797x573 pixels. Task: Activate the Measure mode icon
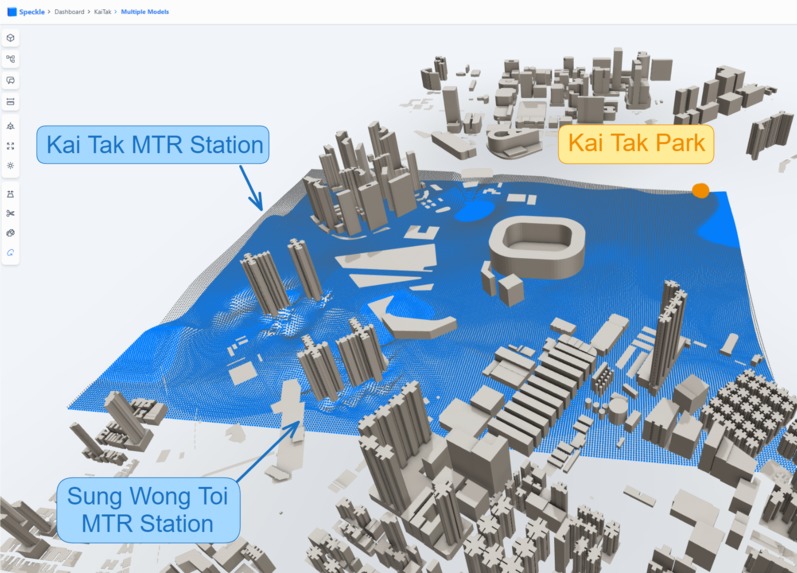click(x=10, y=194)
